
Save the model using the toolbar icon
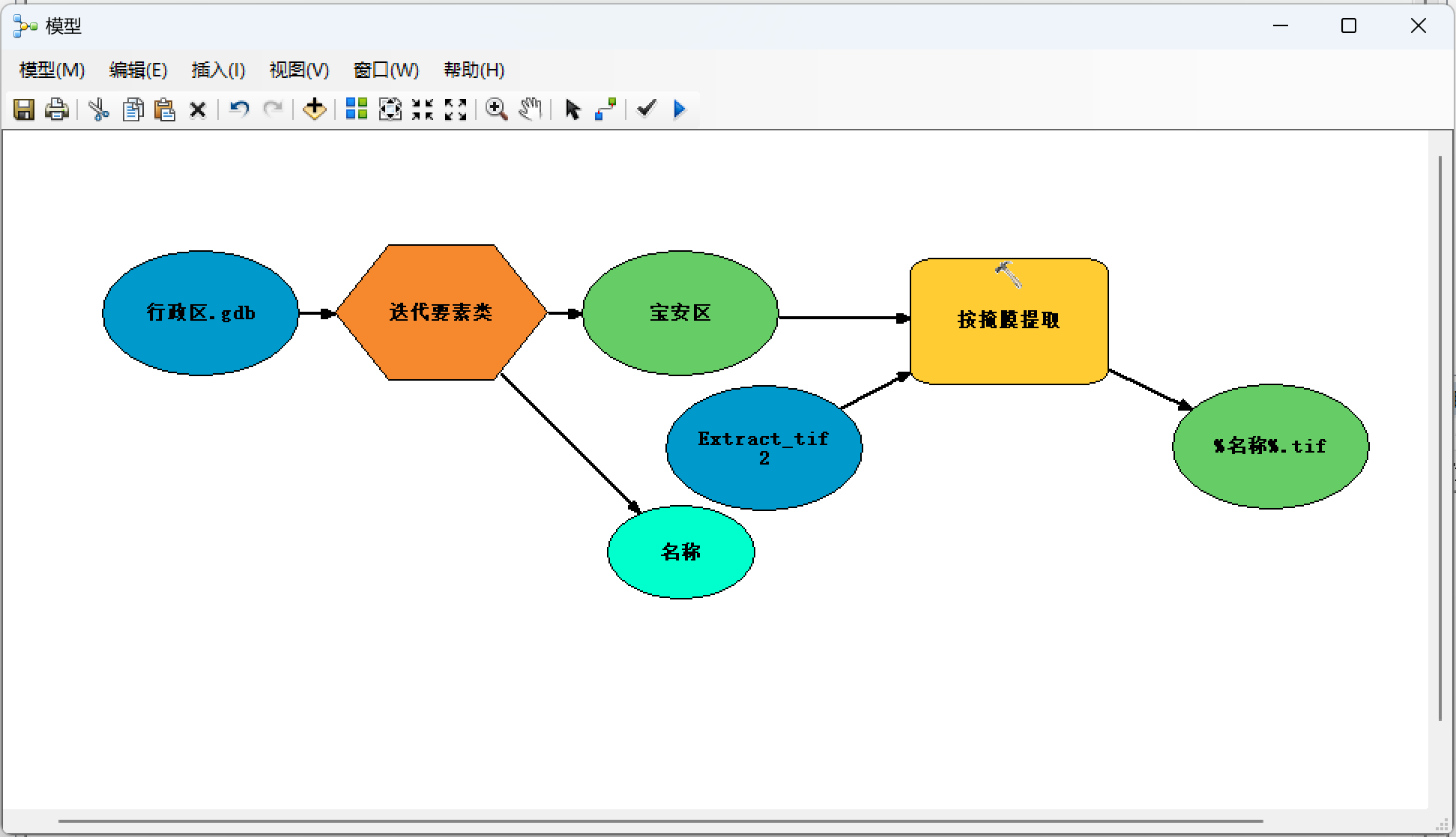[25, 109]
